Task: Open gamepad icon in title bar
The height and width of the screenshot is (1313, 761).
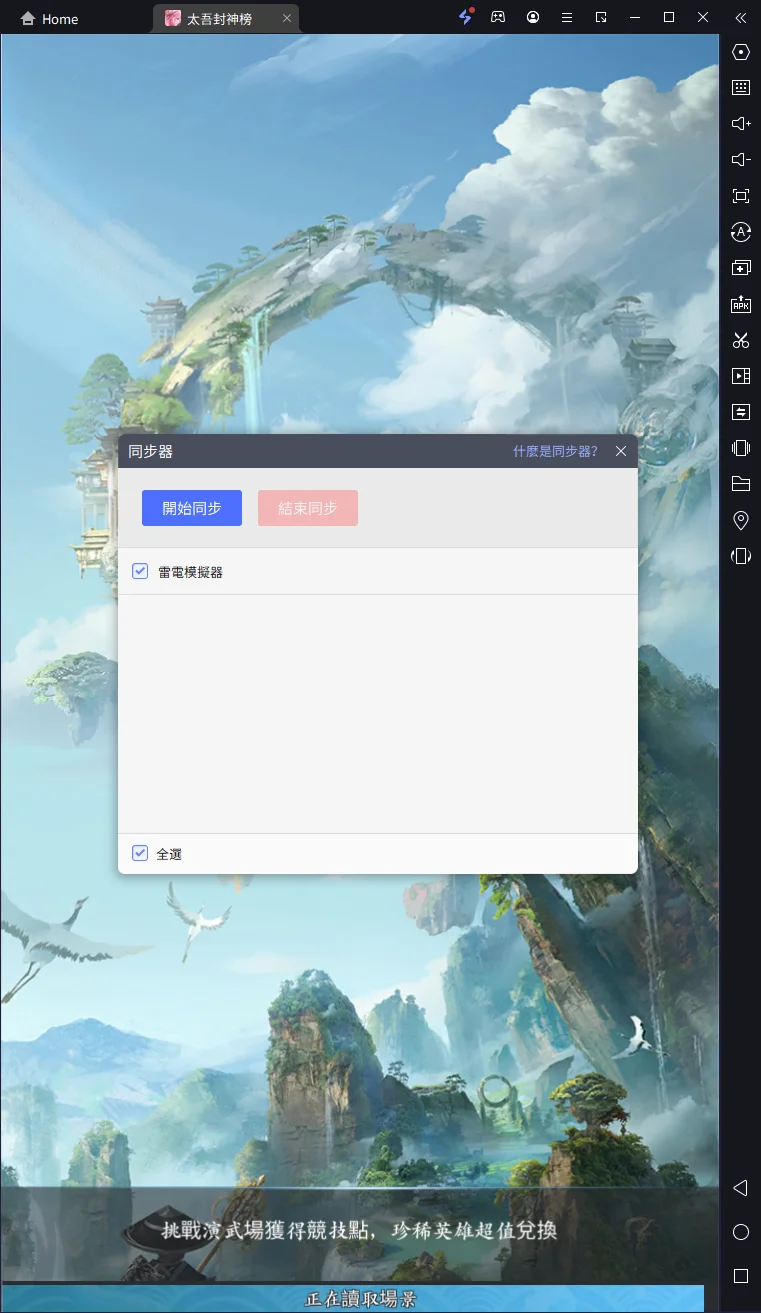Action: (x=497, y=17)
